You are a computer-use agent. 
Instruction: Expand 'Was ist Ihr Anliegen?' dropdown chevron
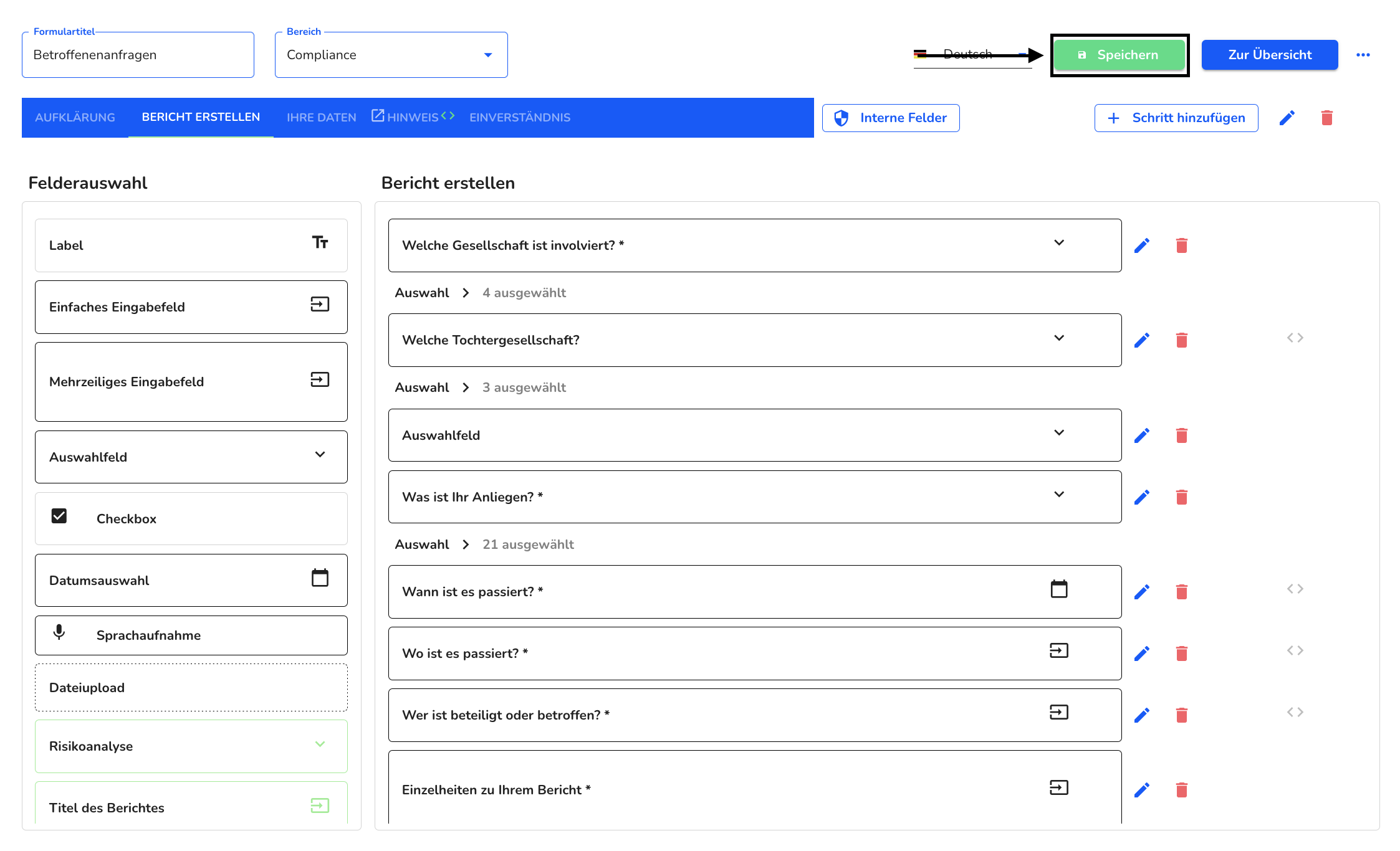tap(1058, 495)
